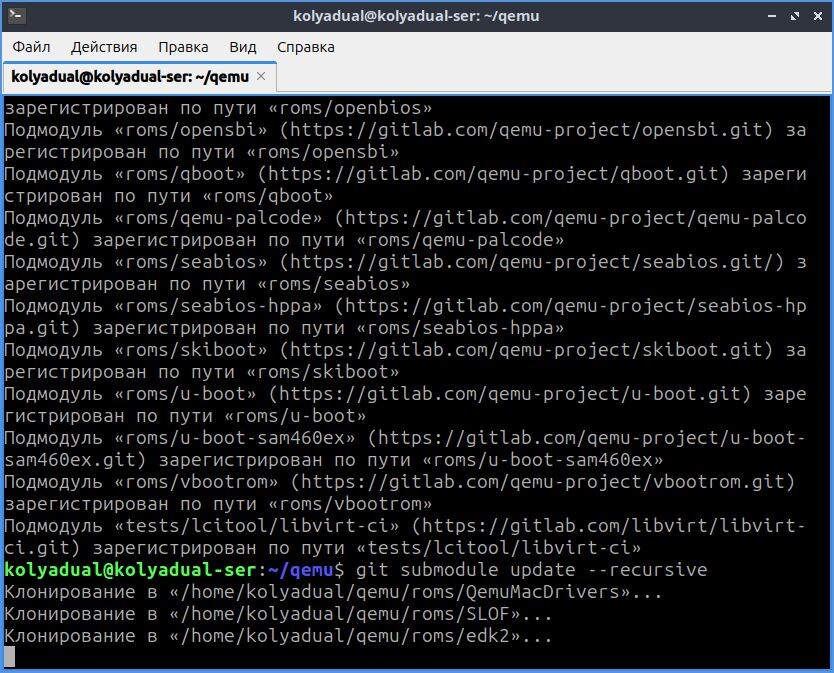This screenshot has width=834, height=673.
Task: Open the Правка menu
Action: pos(183,47)
